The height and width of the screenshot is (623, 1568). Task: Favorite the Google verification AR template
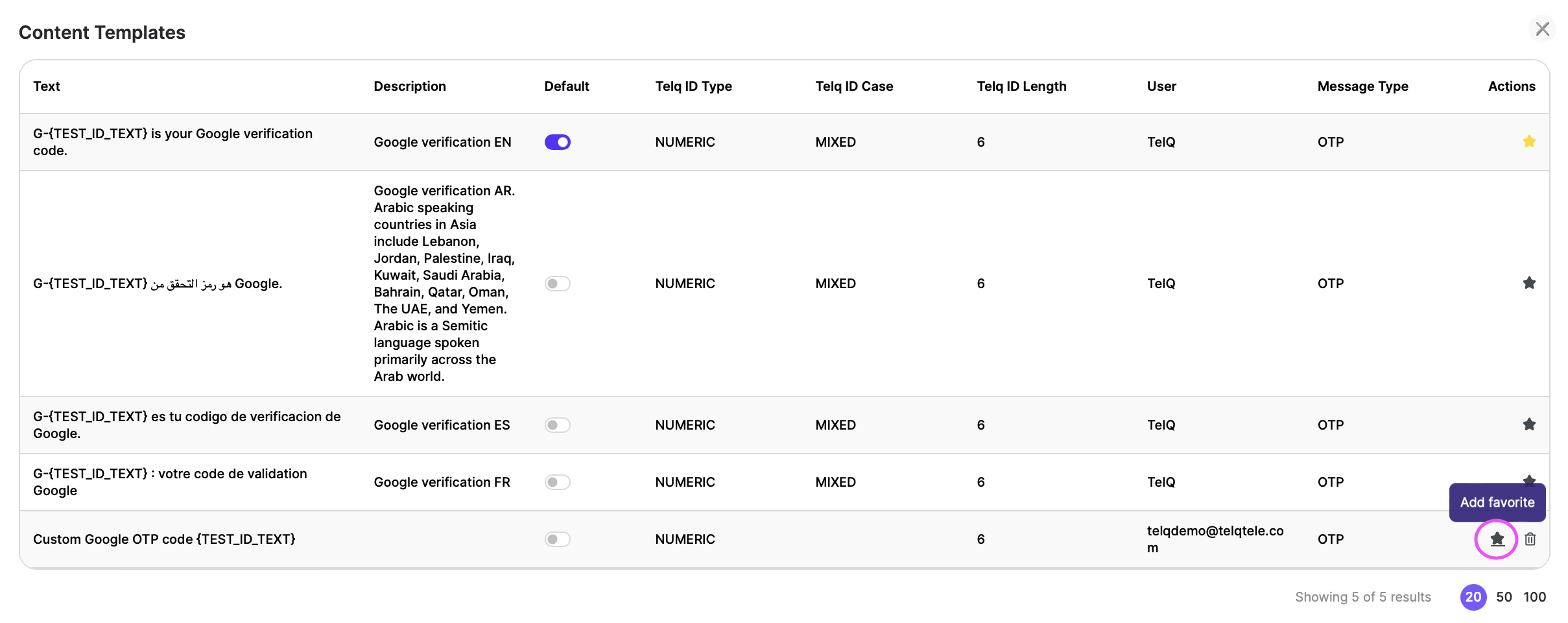(1528, 283)
